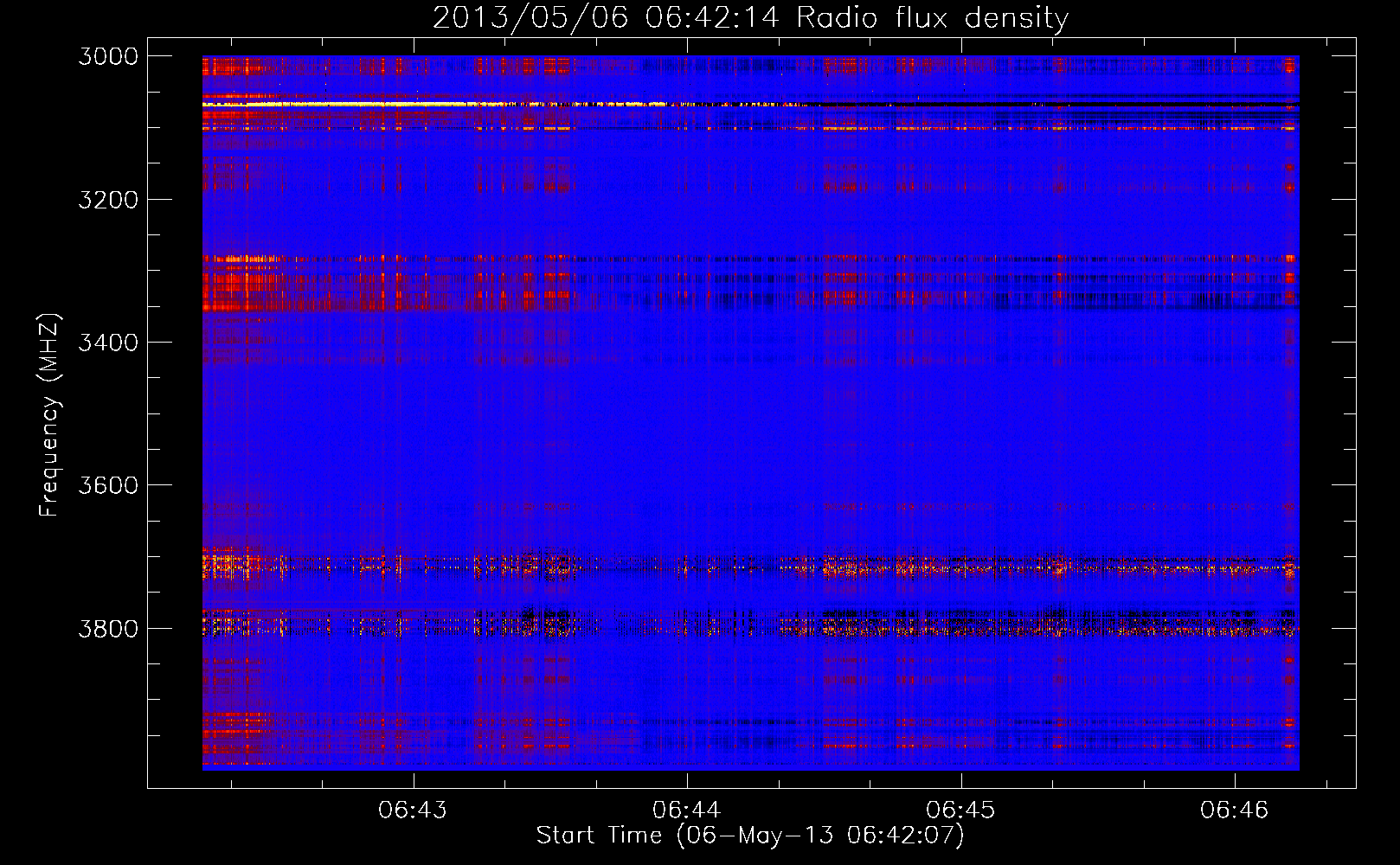1400x865 pixels.
Task: Select the 3400 frequency tick label
Action: [x=108, y=343]
